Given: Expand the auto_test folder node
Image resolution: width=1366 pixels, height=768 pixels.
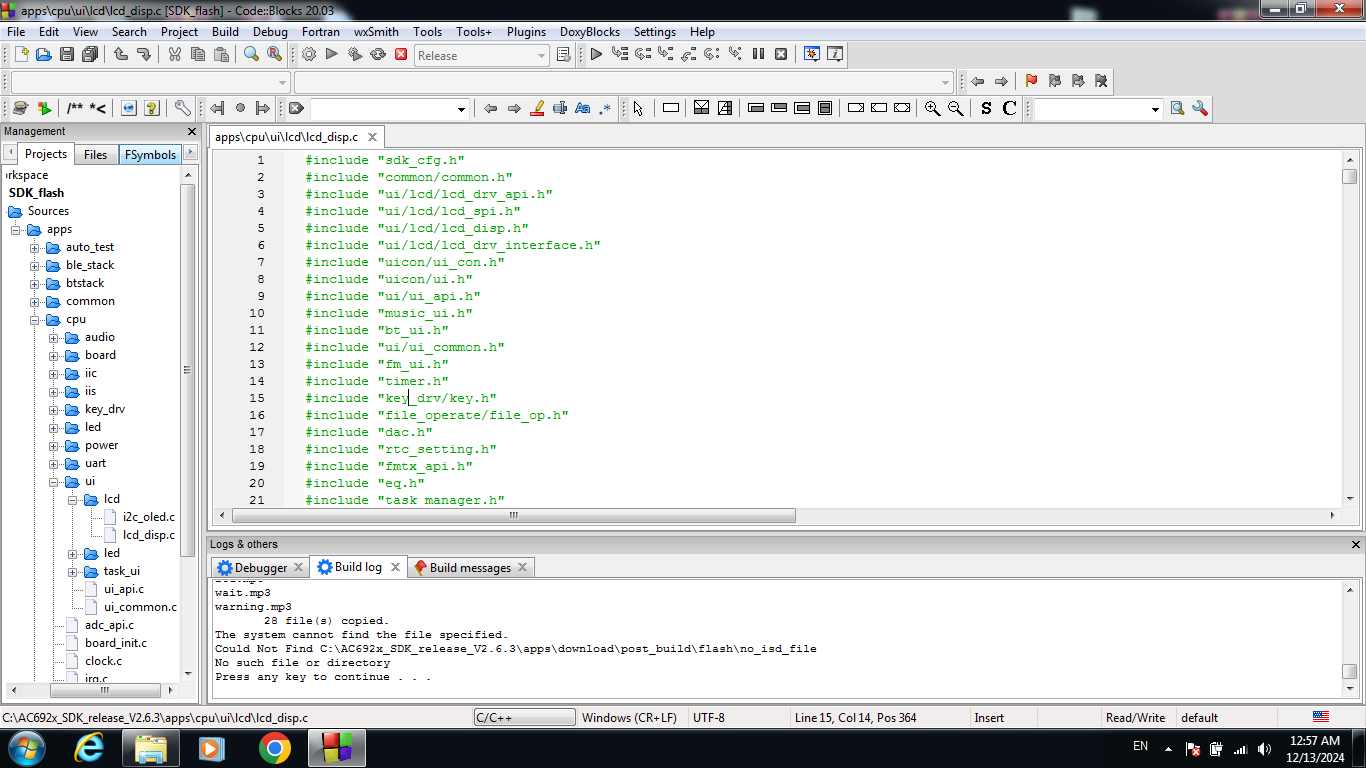Looking at the screenshot, I should (35, 247).
